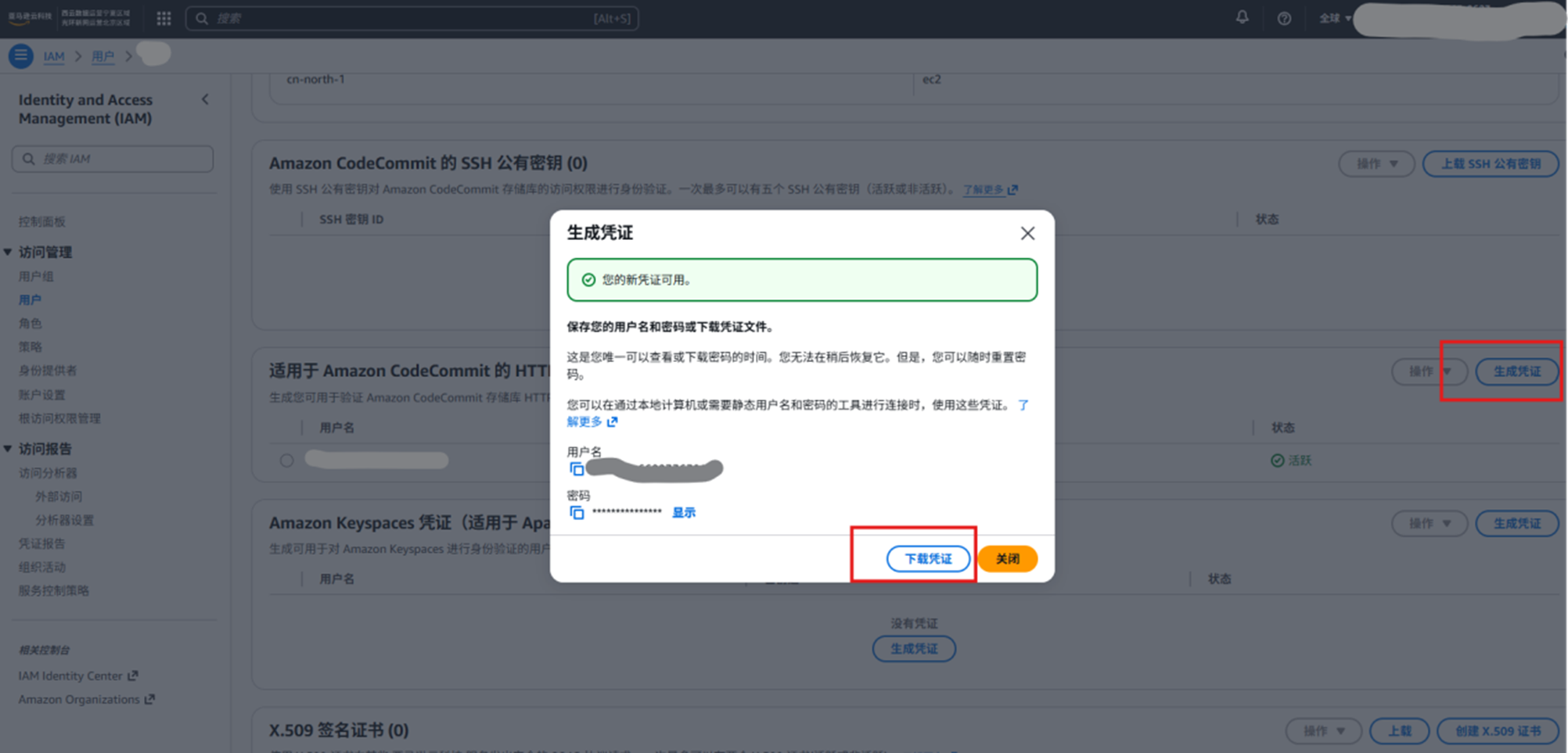The width and height of the screenshot is (1568, 753).
Task: Click 上载 button in the X.509 section
Action: point(1399,731)
